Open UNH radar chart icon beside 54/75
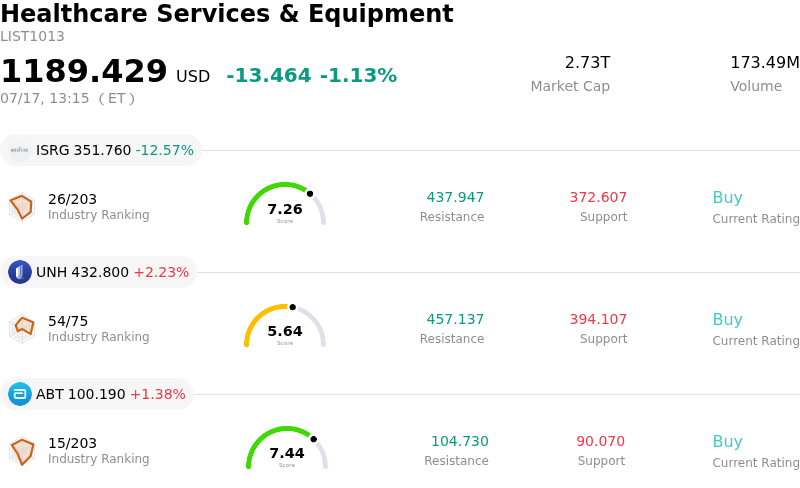The width and height of the screenshot is (800, 488). tap(22, 329)
